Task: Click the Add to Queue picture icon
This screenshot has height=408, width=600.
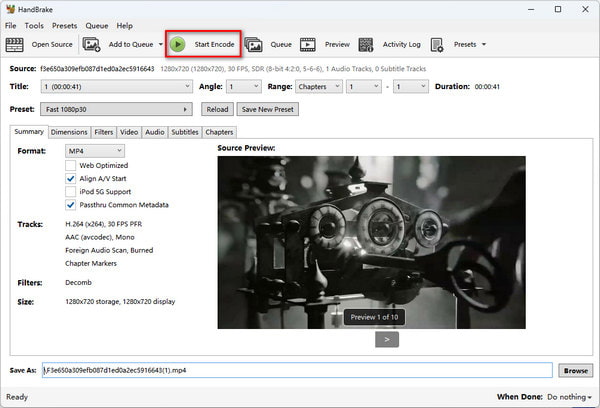Action: pos(91,44)
